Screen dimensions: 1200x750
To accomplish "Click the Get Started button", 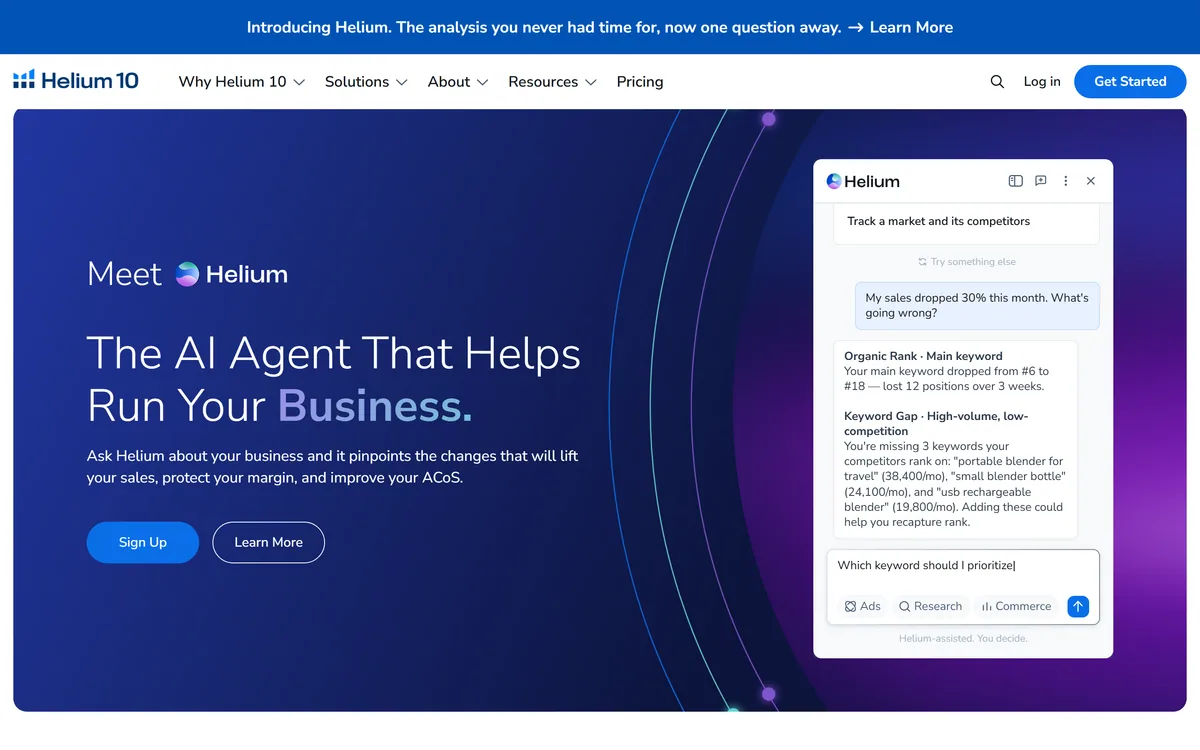I will point(1130,82).
